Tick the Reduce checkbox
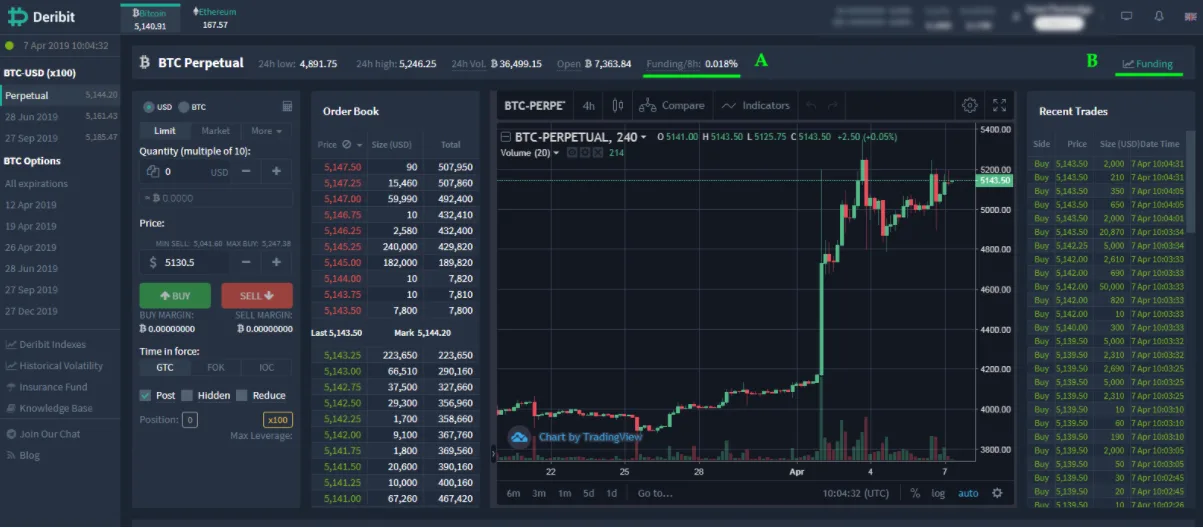Viewport: 1203px width, 528px height. [242, 395]
